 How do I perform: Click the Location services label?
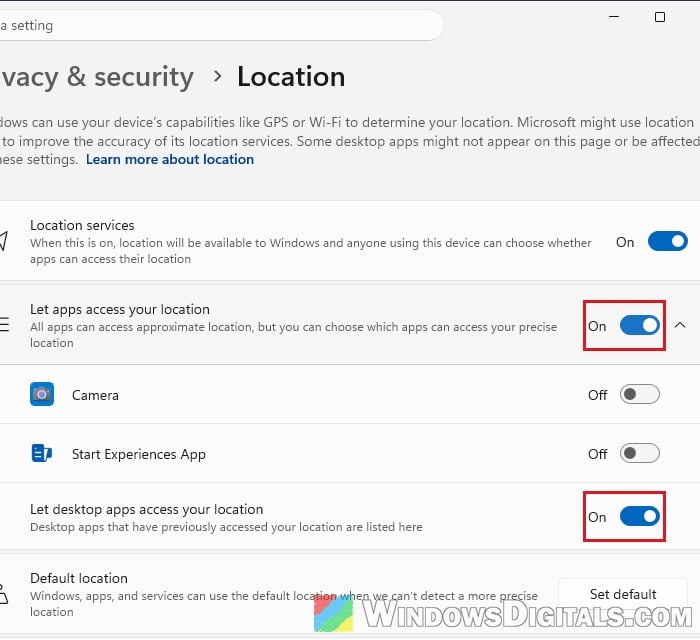point(82,225)
